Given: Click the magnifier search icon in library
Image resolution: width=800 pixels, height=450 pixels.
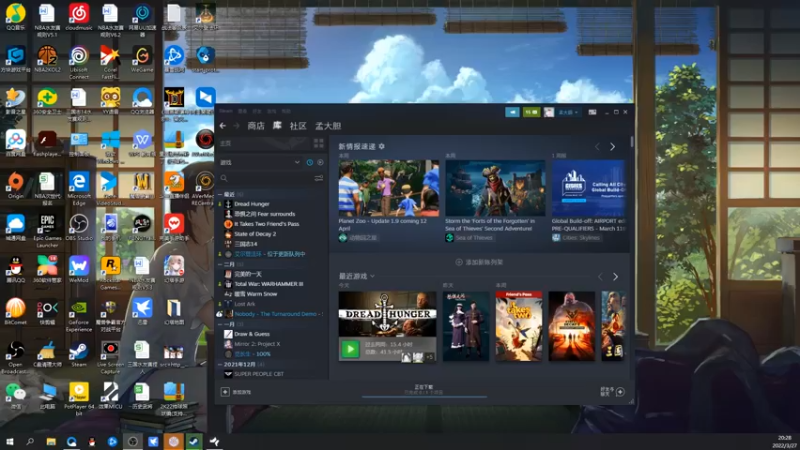Looking at the screenshot, I should pyautogui.click(x=224, y=178).
